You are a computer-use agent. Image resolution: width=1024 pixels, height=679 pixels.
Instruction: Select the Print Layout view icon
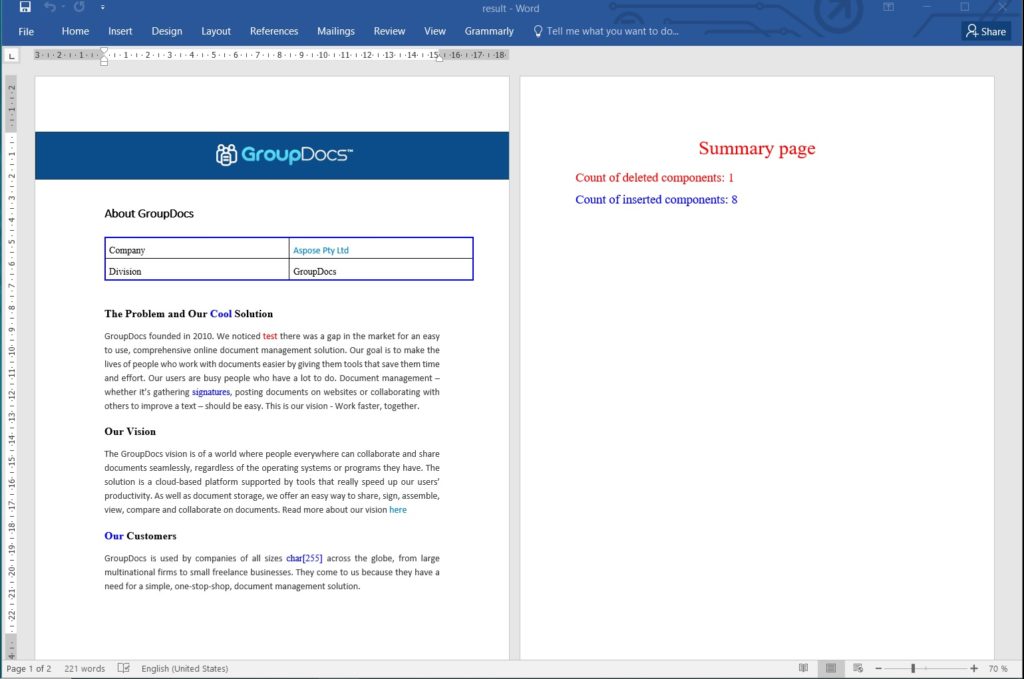pyautogui.click(x=830, y=667)
